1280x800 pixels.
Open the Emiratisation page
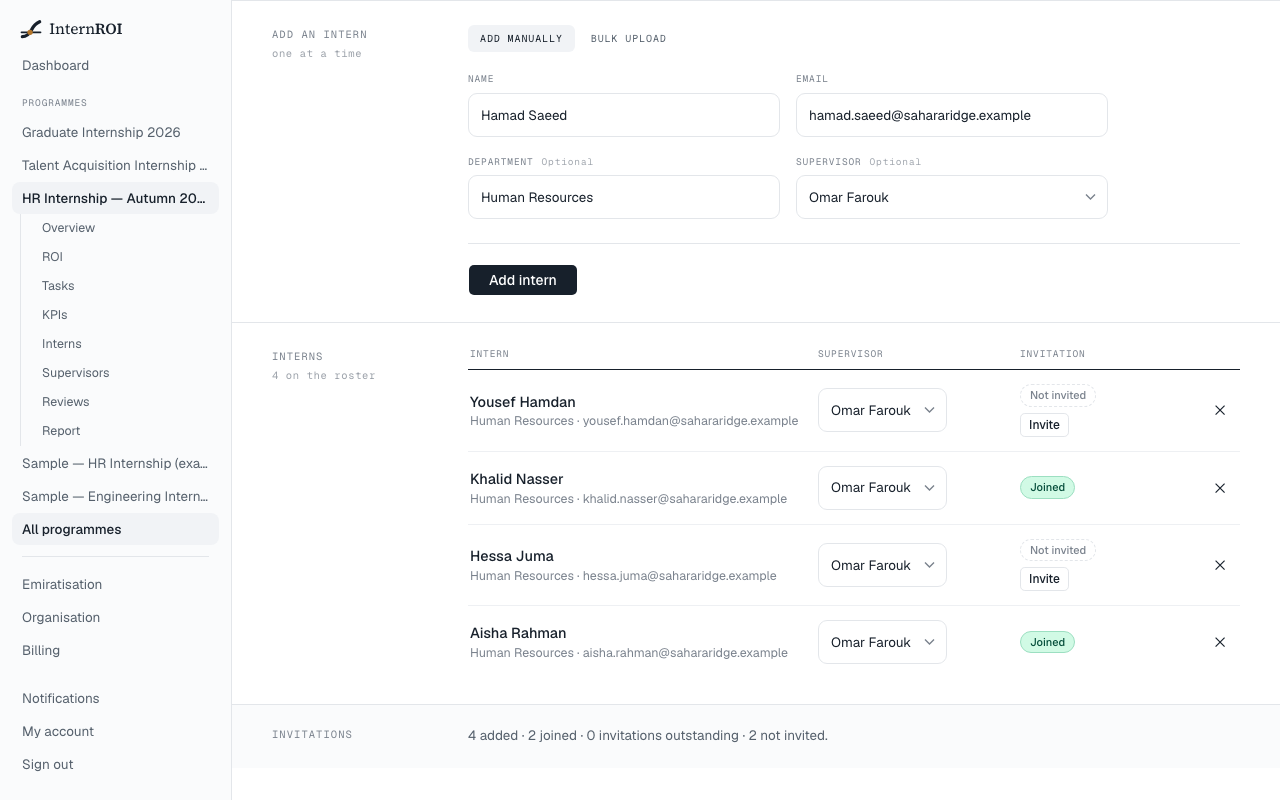point(115,585)
